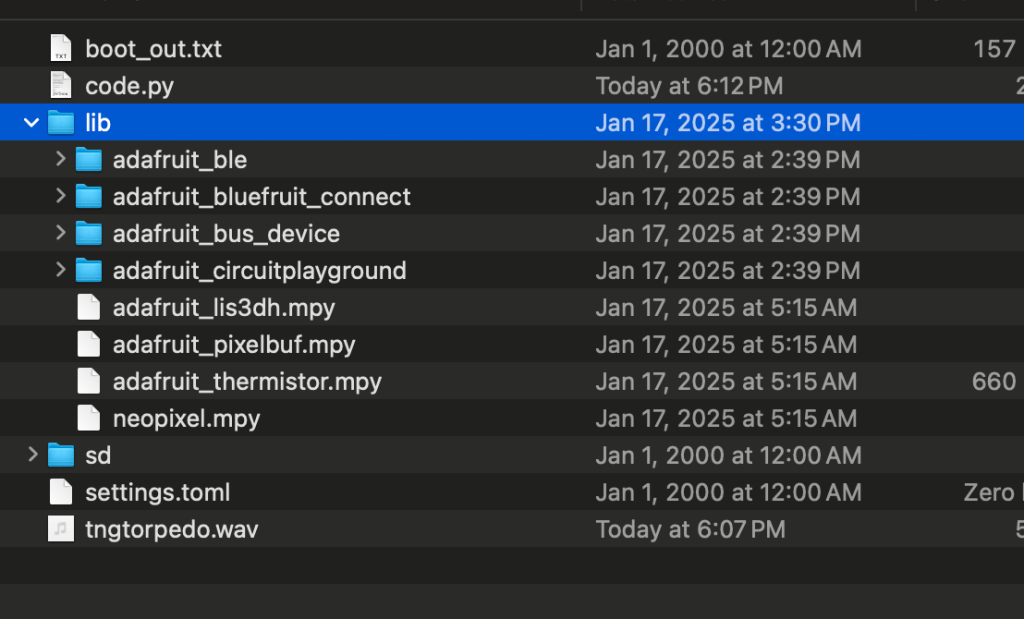Click the lib folder icon
Viewport: 1024px width, 619px height.
(x=62, y=123)
